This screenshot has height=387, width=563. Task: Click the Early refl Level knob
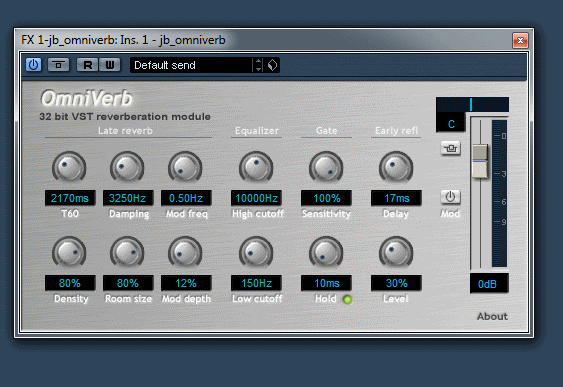point(396,253)
